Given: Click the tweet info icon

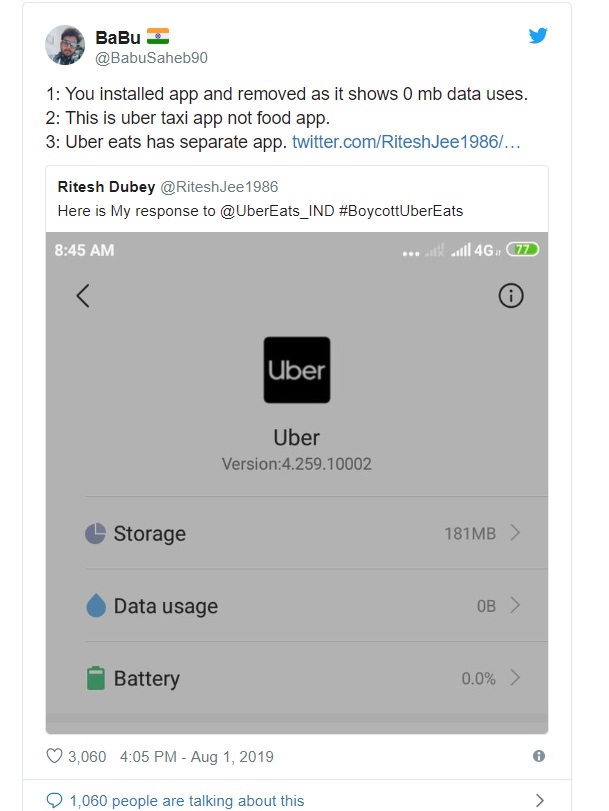Looking at the screenshot, I should tap(539, 756).
